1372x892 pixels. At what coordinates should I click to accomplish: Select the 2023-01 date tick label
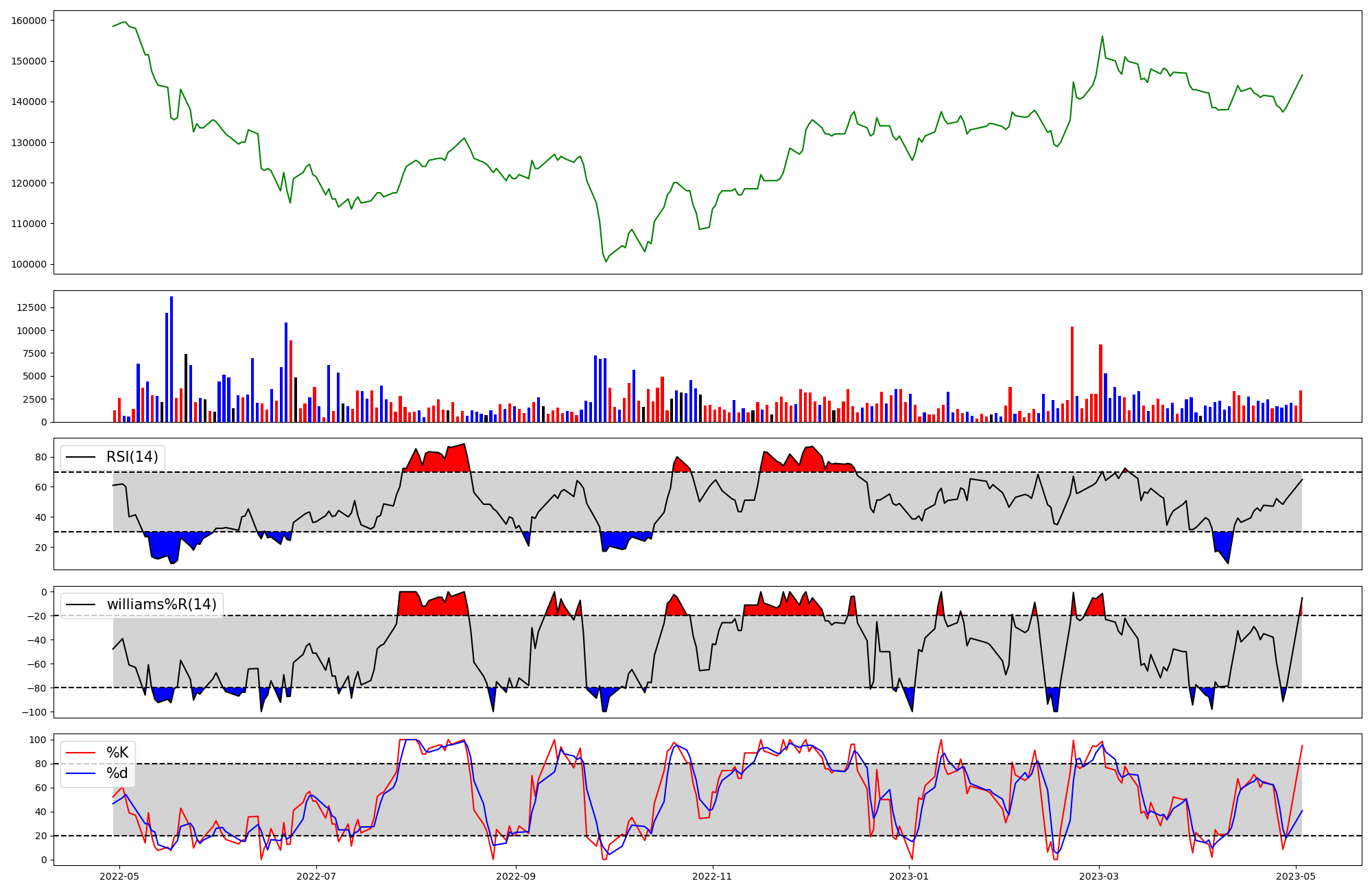[x=910, y=876]
